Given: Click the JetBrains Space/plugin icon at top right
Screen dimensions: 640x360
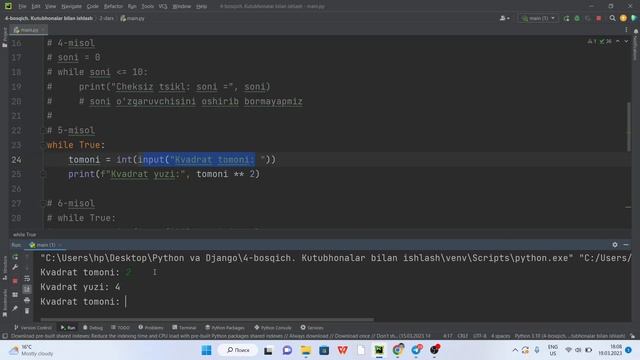Looking at the screenshot, I should tap(633, 18).
